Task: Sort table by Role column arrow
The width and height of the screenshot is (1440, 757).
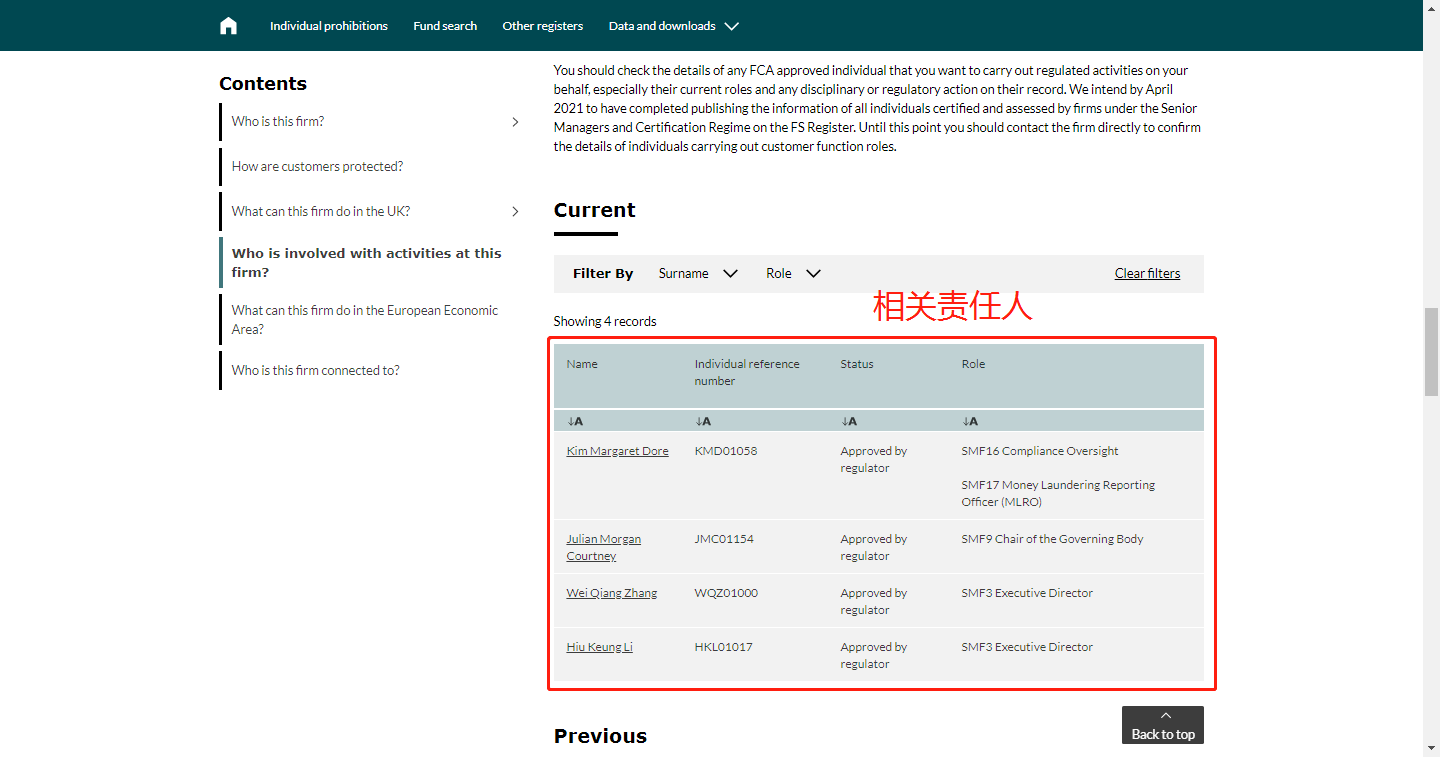Action: (x=970, y=421)
